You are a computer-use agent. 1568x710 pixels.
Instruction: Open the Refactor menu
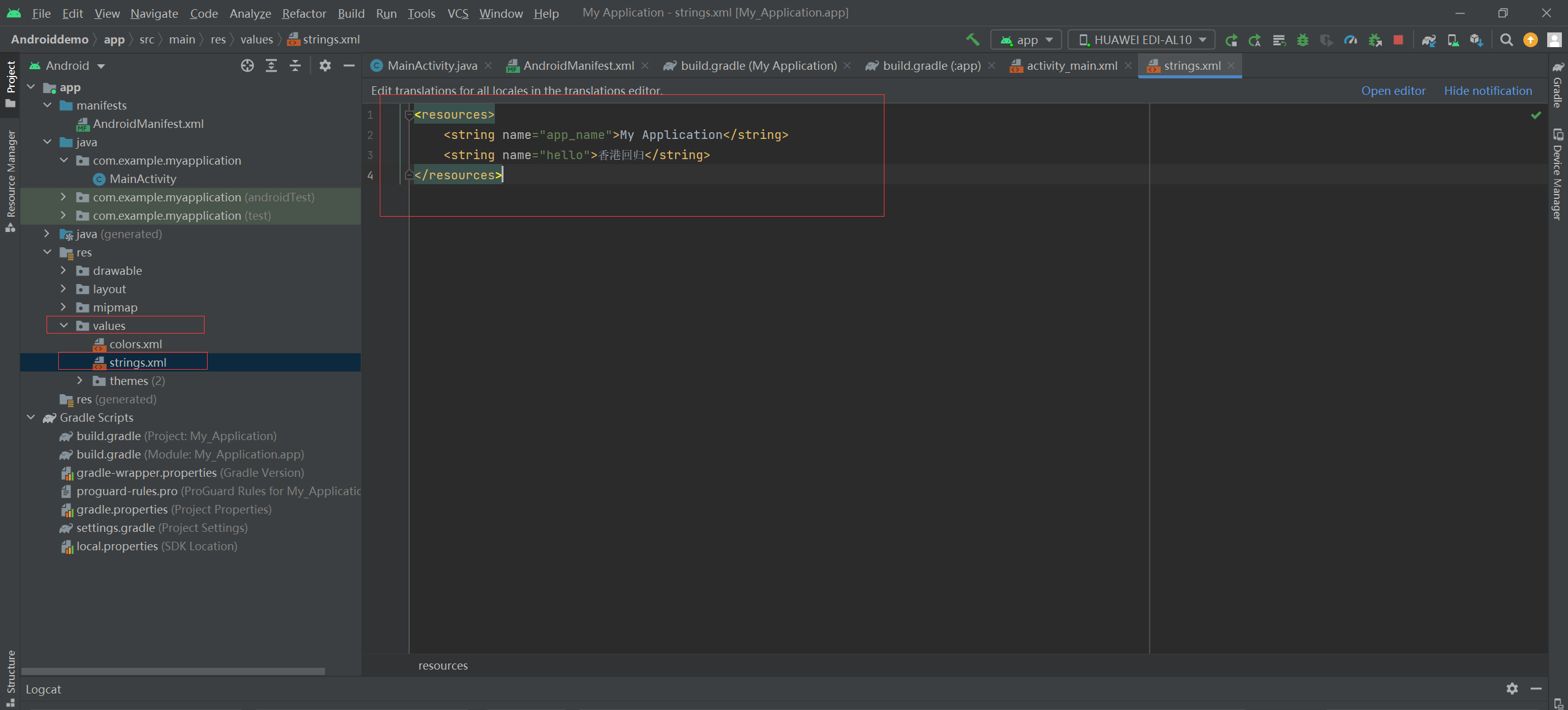(x=304, y=13)
